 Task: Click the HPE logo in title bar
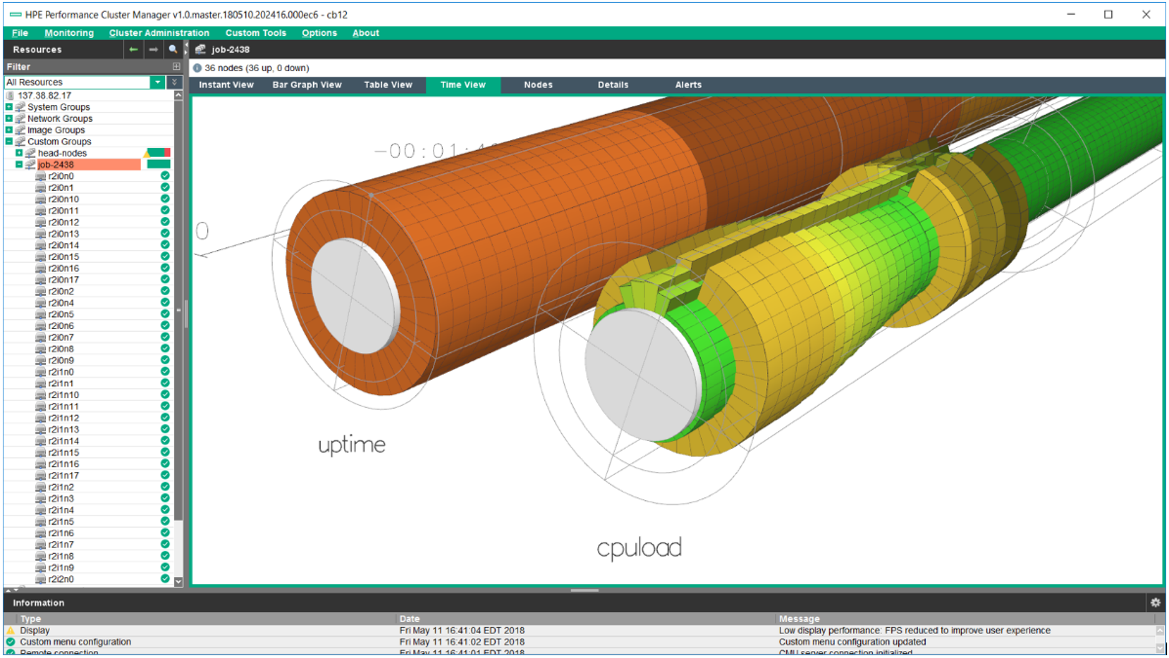coord(16,14)
